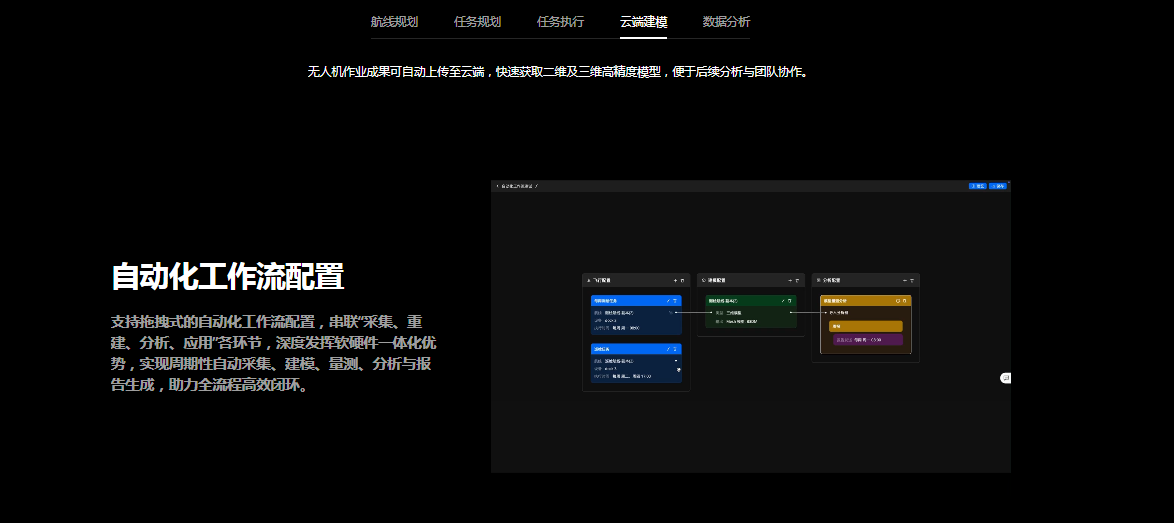Edit the first blue flight task card
This screenshot has height=523, width=1174.
point(667,300)
